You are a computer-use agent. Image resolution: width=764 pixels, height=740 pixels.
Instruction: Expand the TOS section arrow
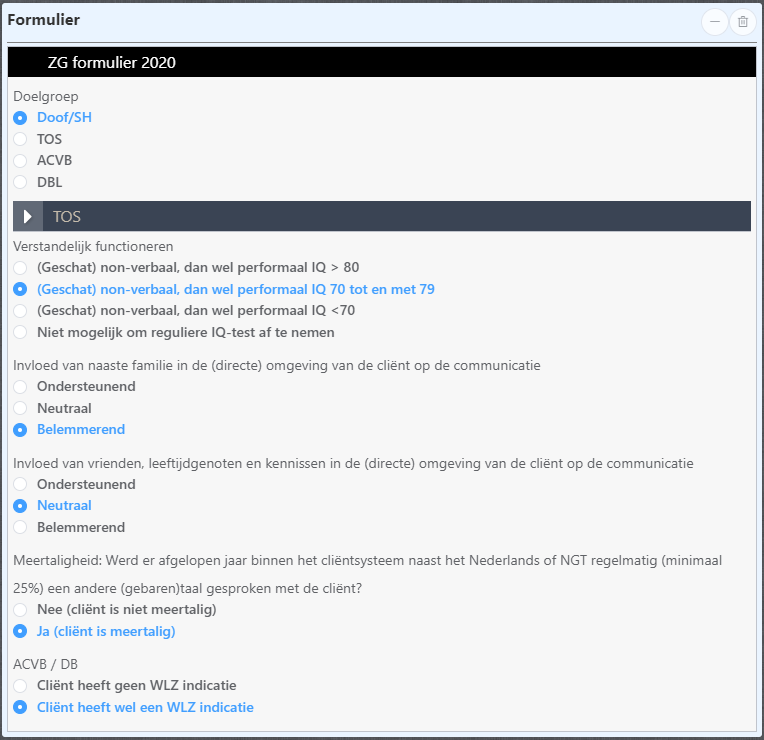point(28,216)
